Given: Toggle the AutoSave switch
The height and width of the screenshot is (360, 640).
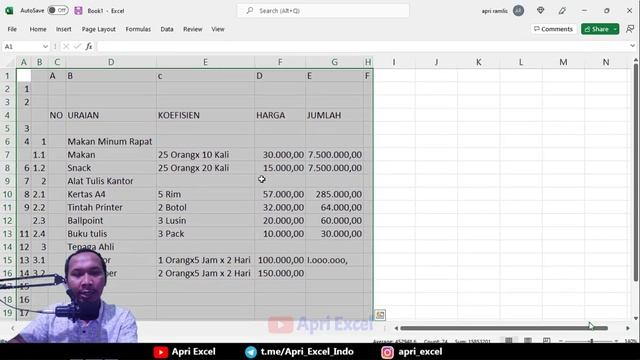Looking at the screenshot, I should point(58,10).
